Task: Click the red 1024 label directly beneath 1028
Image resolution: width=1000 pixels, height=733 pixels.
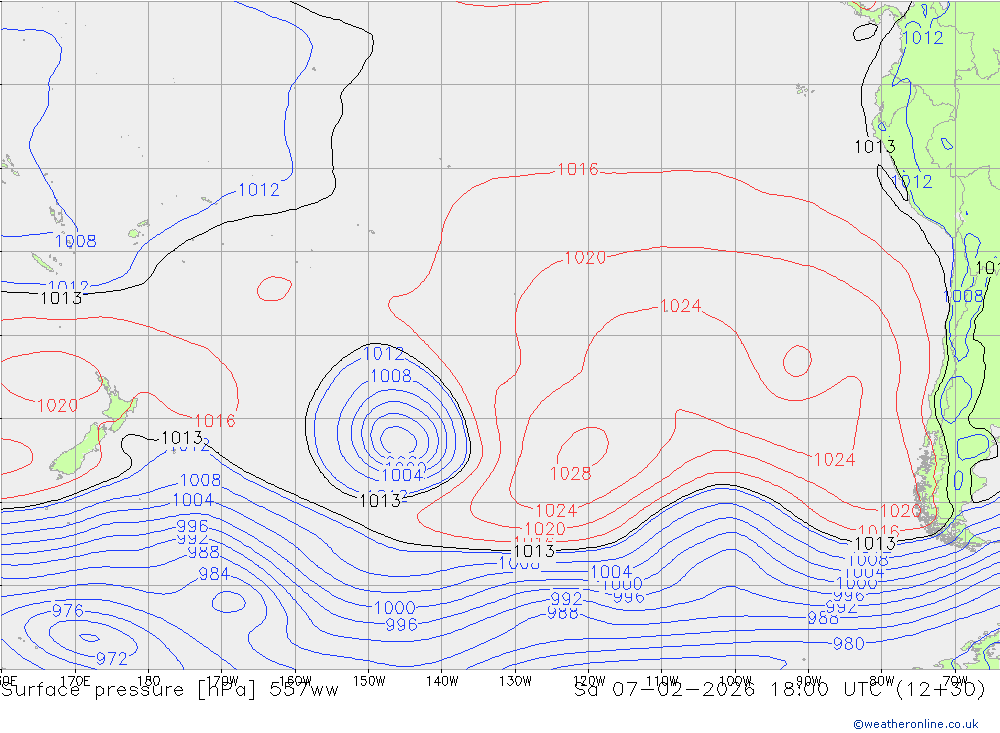Action: 556,510
